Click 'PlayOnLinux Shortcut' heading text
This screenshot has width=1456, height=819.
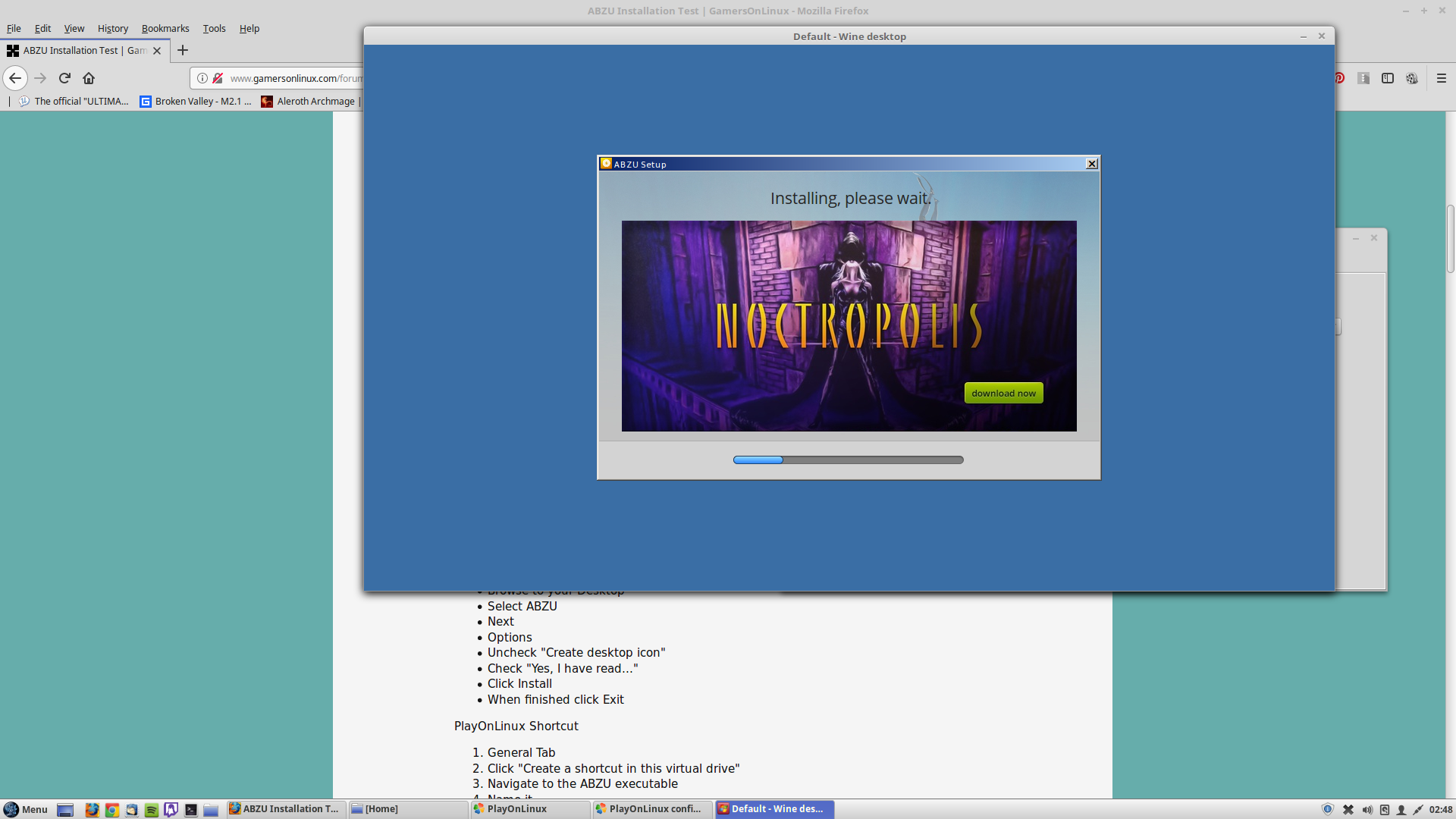pyautogui.click(x=516, y=726)
